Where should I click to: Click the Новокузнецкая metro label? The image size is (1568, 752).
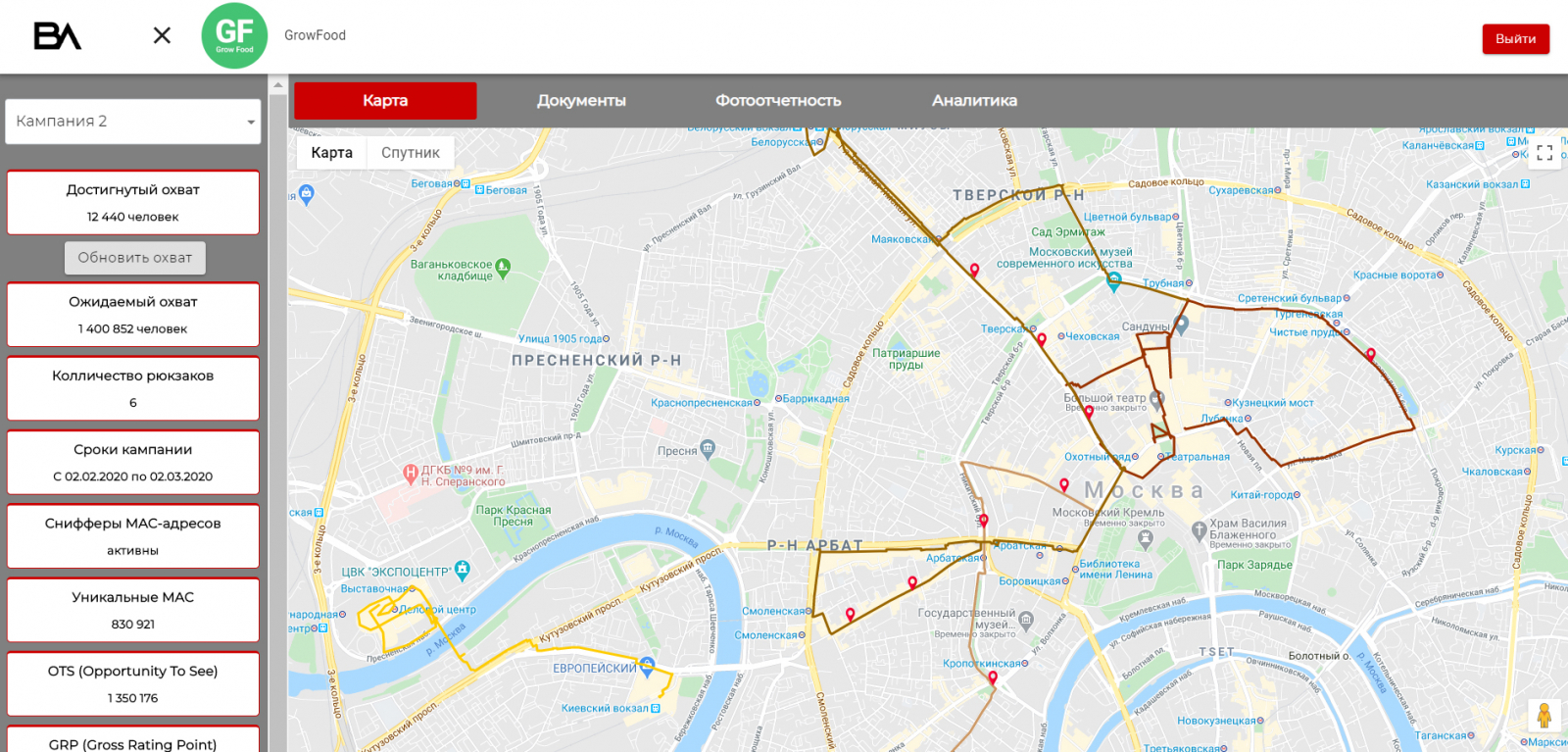point(1216,721)
